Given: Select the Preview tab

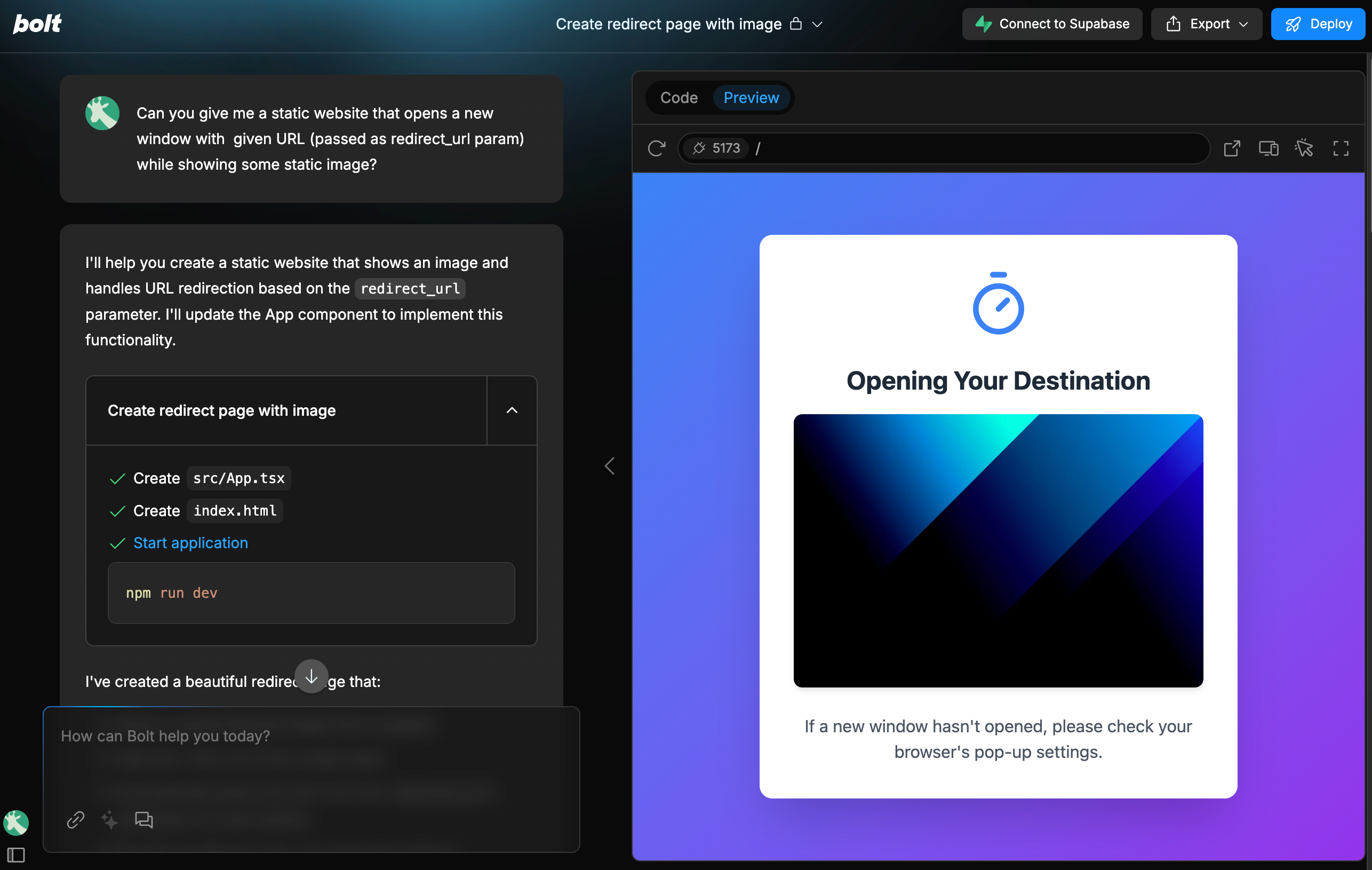Looking at the screenshot, I should [x=751, y=98].
